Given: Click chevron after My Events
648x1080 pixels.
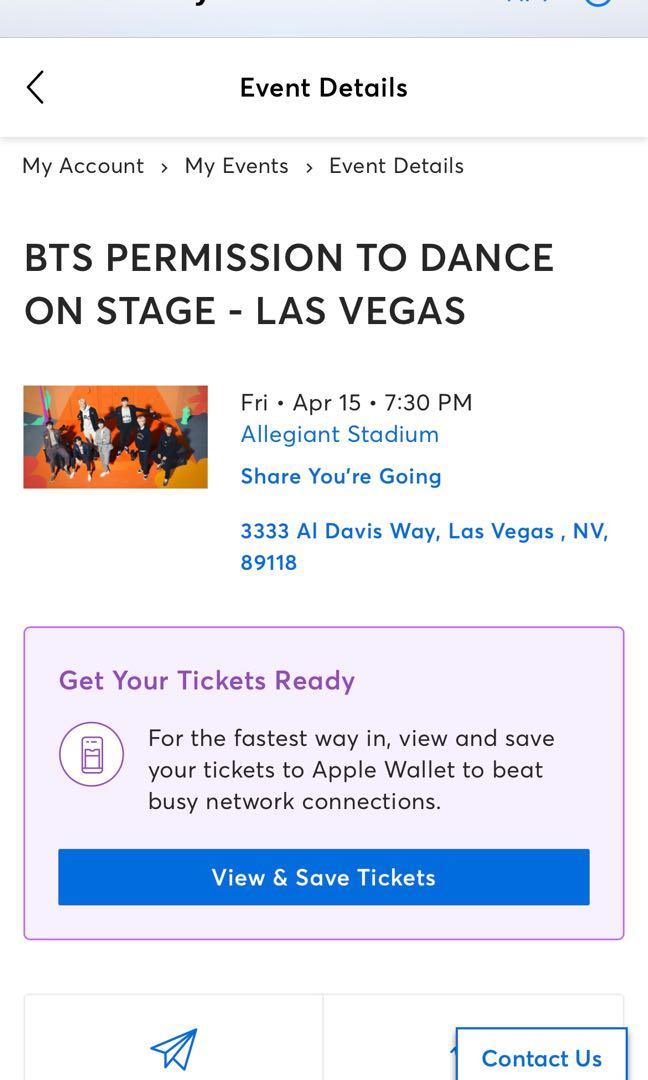Looking at the screenshot, I should coord(309,167).
